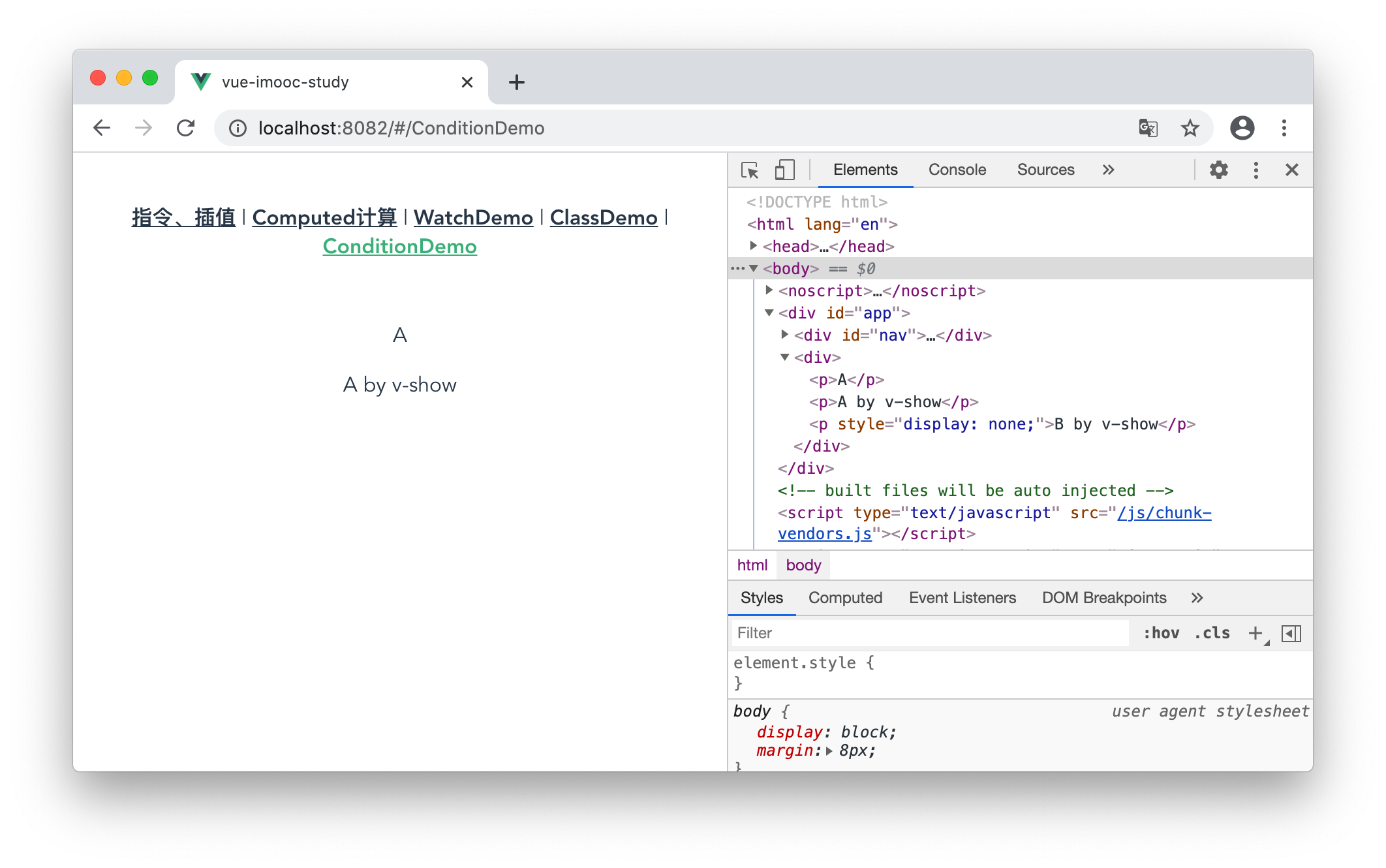Close the DevTools panel

(1291, 170)
